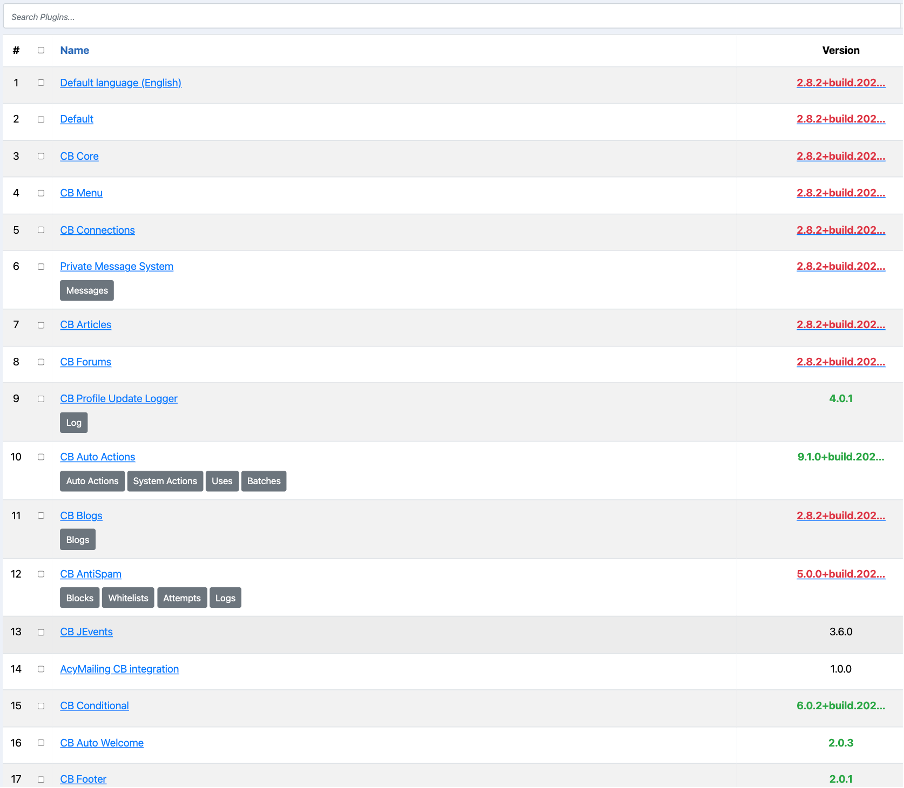Click the version link for CB Core
904x788 pixels.
click(841, 156)
